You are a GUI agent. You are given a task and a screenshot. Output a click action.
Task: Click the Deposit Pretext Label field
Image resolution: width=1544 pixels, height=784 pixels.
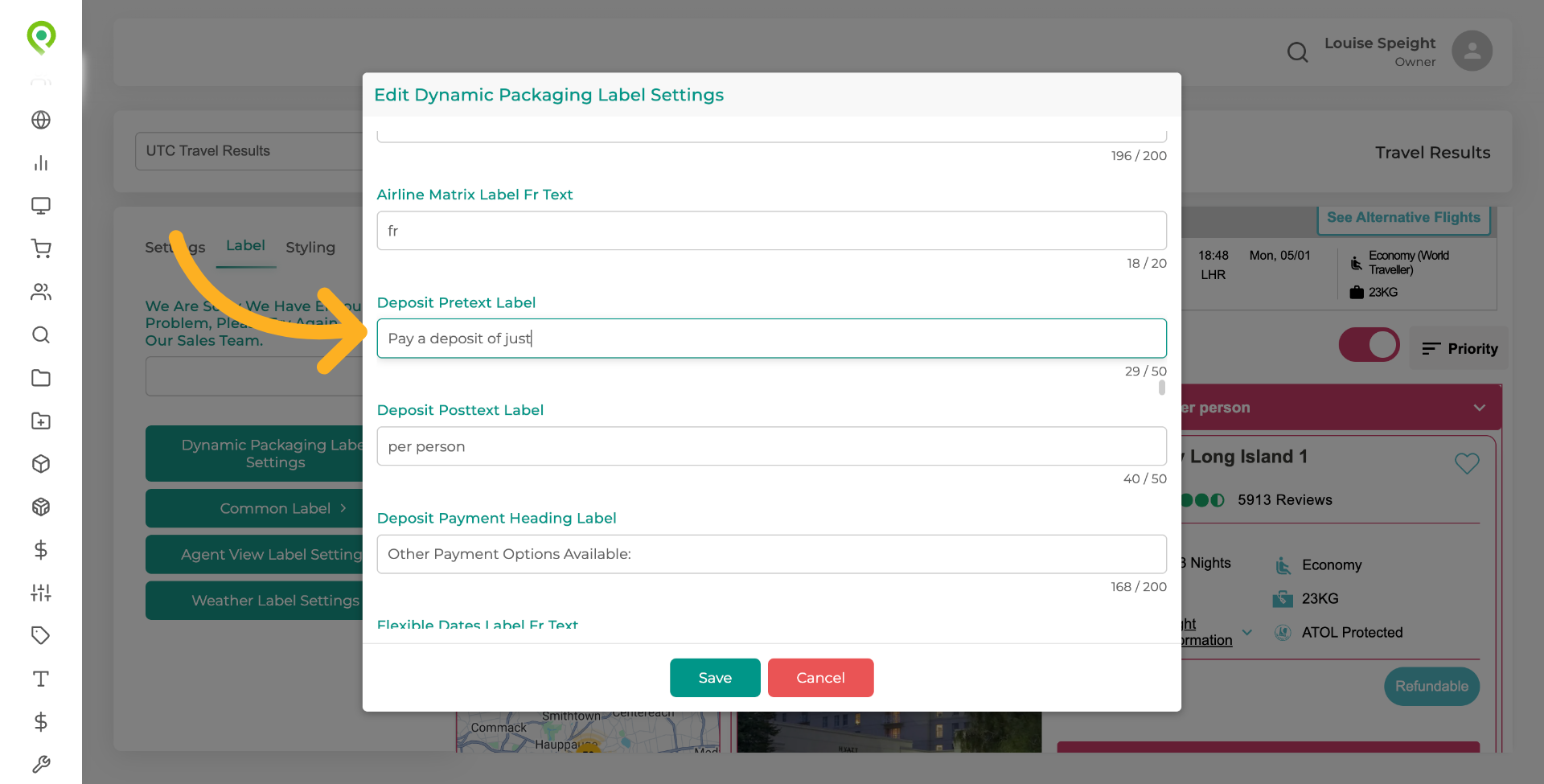click(772, 339)
